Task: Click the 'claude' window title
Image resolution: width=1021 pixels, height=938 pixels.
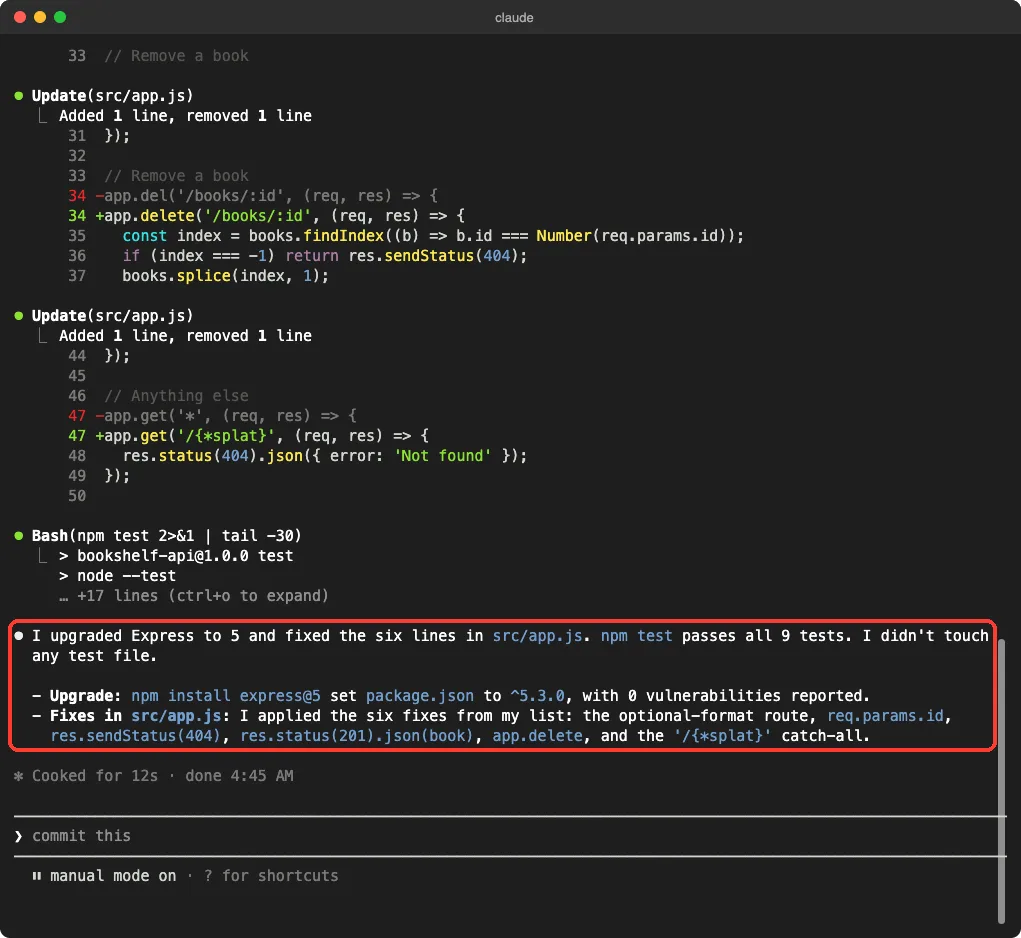Action: 514,18
